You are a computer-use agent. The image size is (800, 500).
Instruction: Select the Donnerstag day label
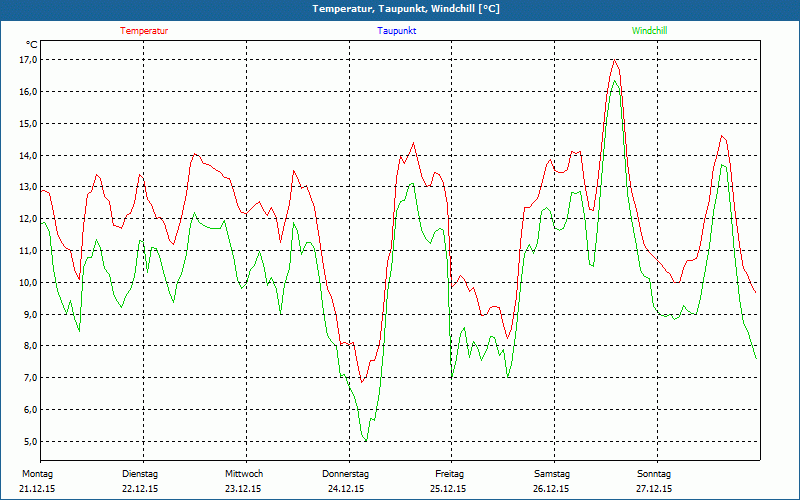[x=345, y=474]
